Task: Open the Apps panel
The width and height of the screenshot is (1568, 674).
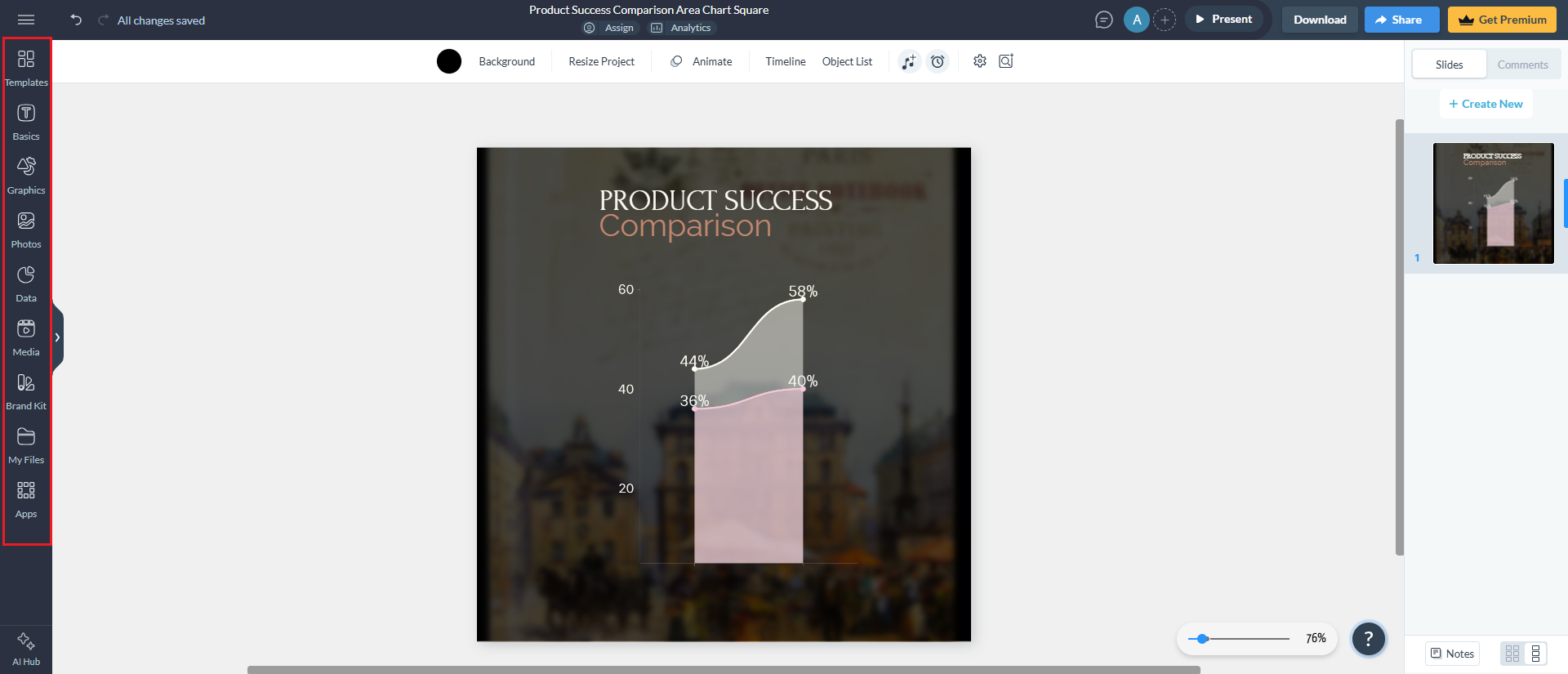Action: (26, 499)
